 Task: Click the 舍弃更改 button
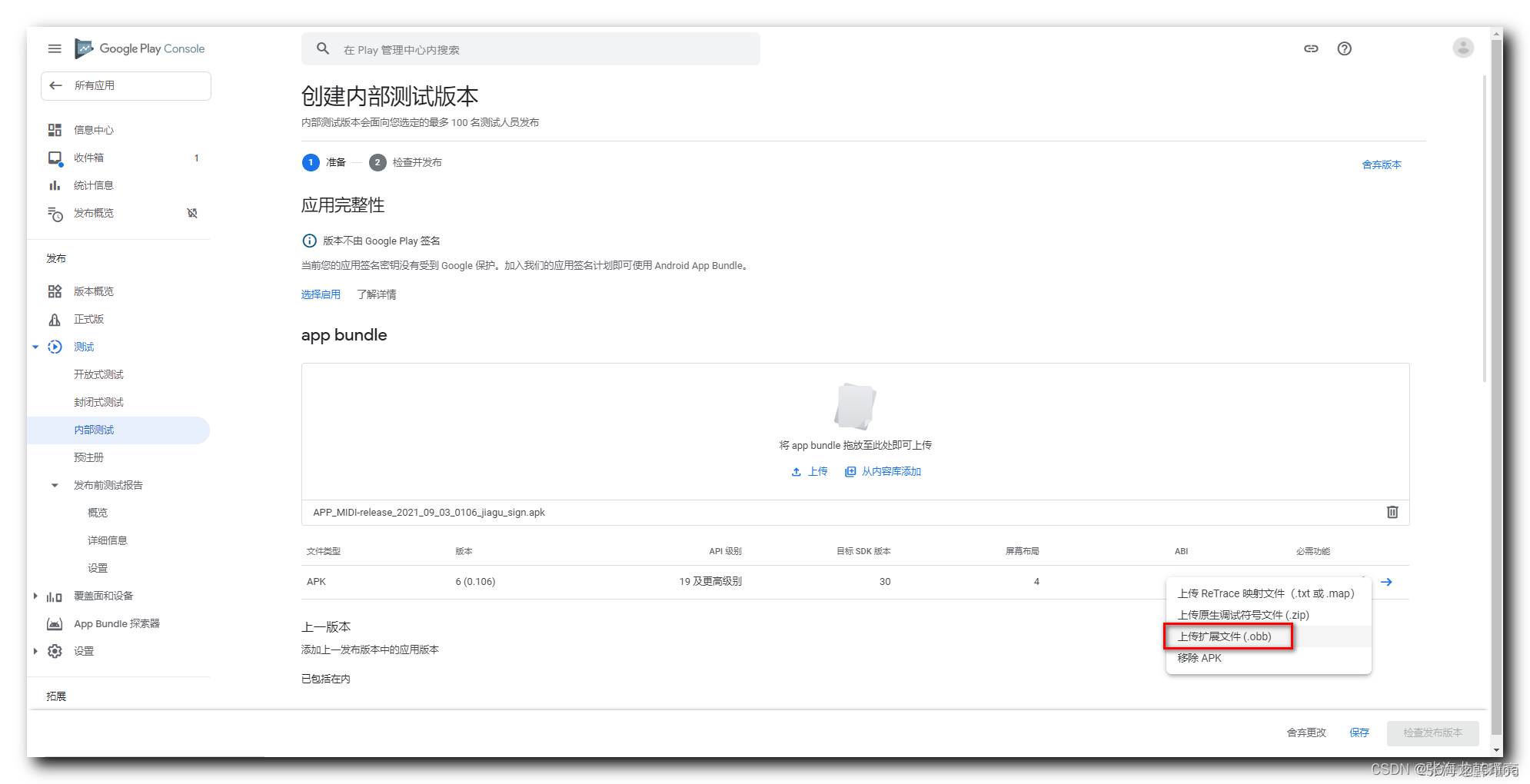(1306, 733)
